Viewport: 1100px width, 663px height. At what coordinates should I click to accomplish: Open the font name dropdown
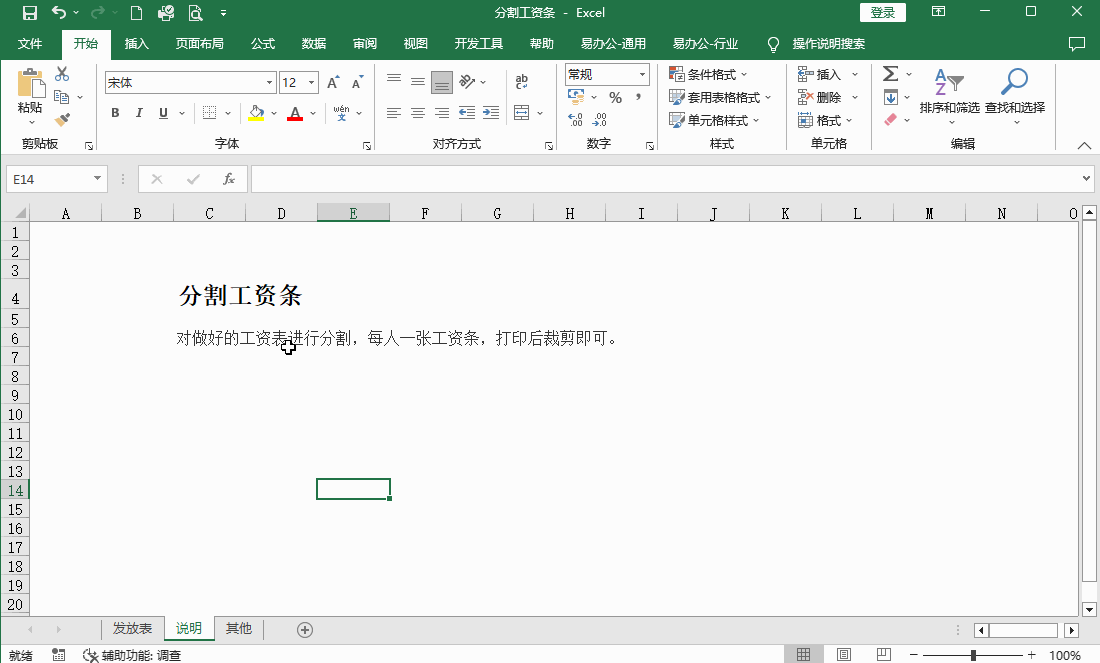[269, 83]
